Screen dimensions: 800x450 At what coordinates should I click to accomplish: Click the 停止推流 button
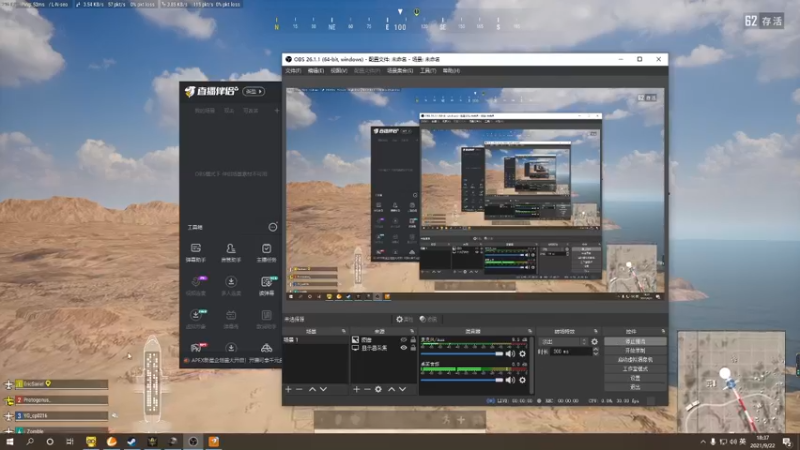[635, 341]
